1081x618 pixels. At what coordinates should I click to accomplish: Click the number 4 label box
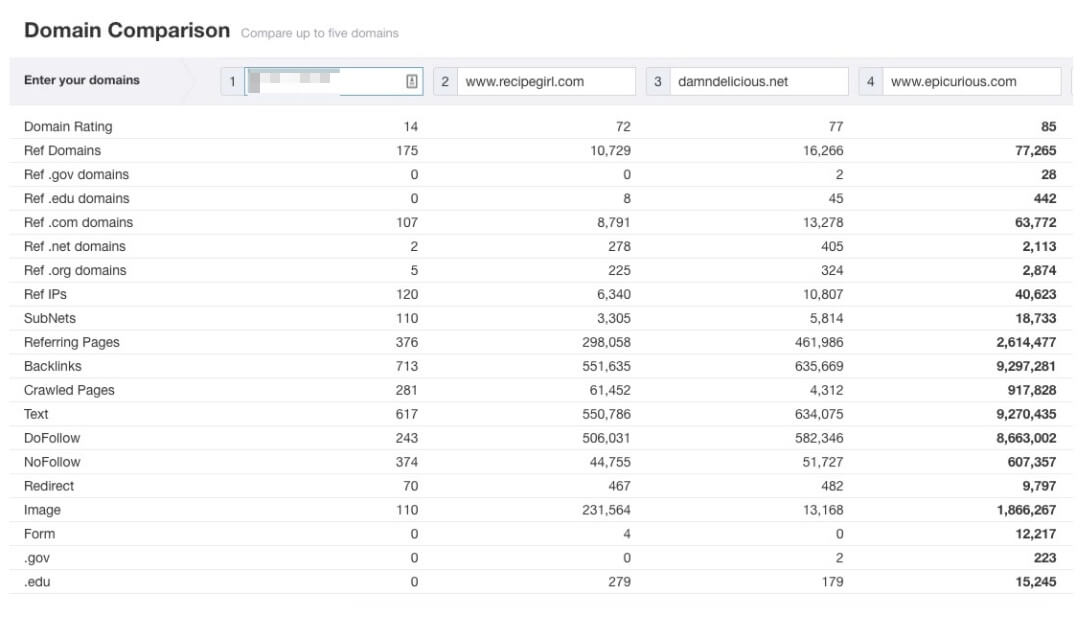870,82
